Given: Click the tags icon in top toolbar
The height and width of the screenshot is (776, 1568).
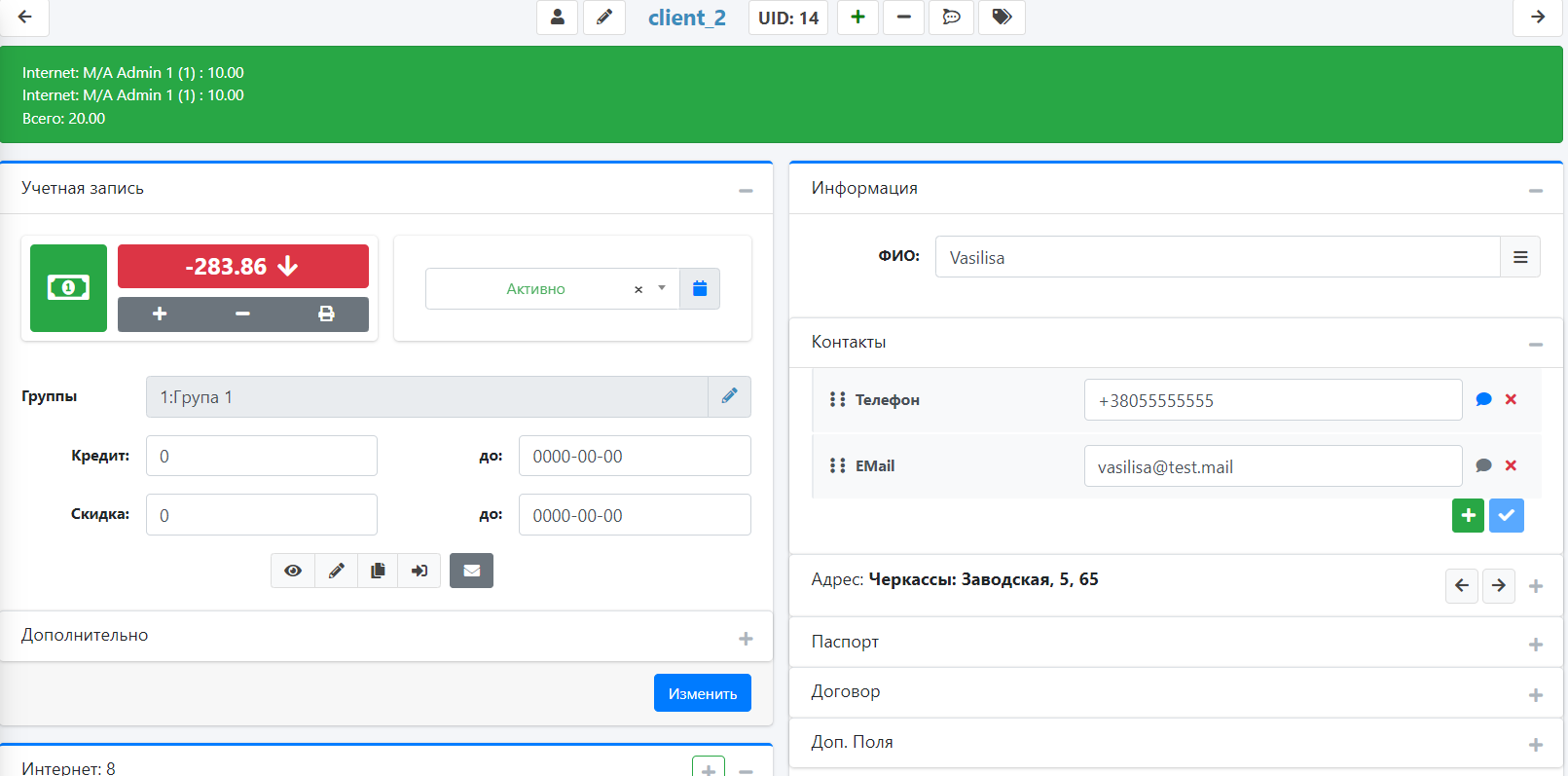Looking at the screenshot, I should click(x=1002, y=18).
